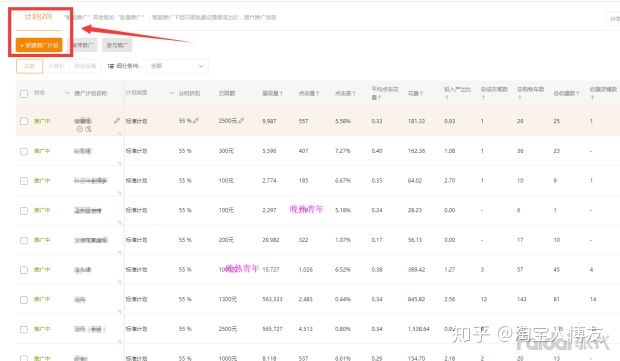Sort by 花费 column arrow
This screenshot has width=620, height=361.
(x=422, y=93)
